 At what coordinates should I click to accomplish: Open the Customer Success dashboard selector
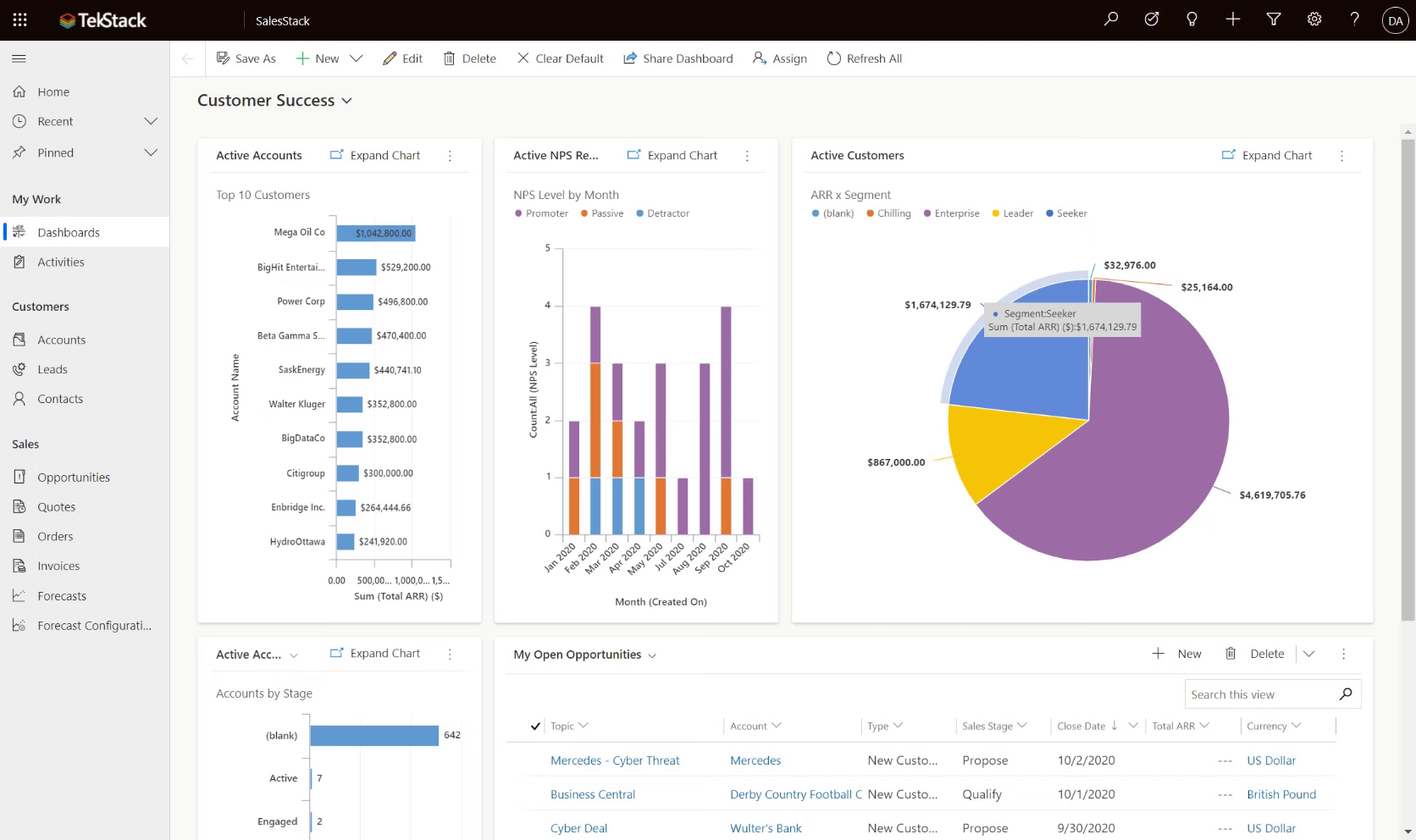tap(274, 101)
